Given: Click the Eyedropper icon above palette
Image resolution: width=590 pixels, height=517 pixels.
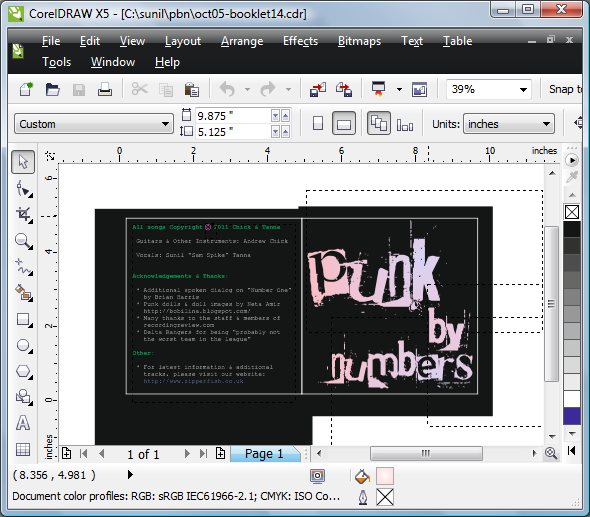Looking at the screenshot, I should coord(572,177).
